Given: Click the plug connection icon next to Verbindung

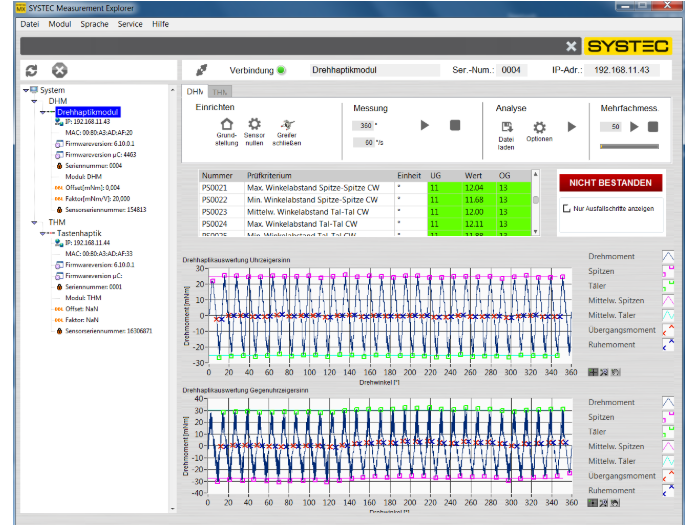Looking at the screenshot, I should point(201,70).
